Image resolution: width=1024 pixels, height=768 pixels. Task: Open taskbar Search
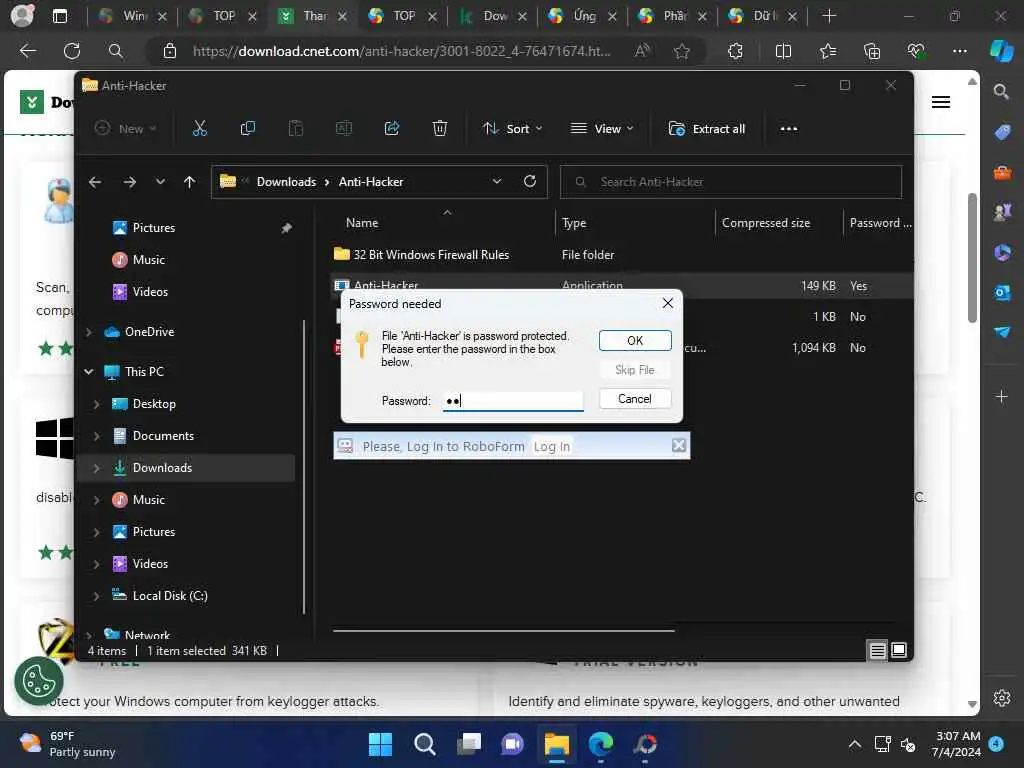424,744
